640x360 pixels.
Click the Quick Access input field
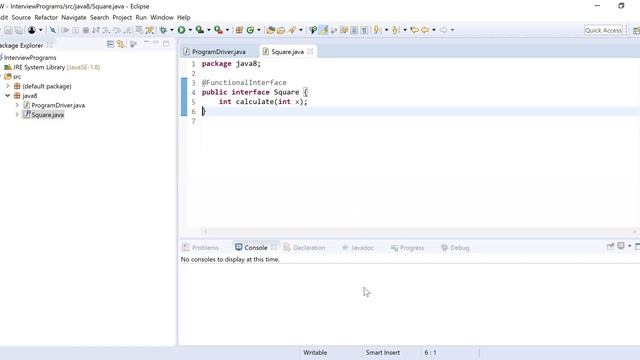[603, 30]
